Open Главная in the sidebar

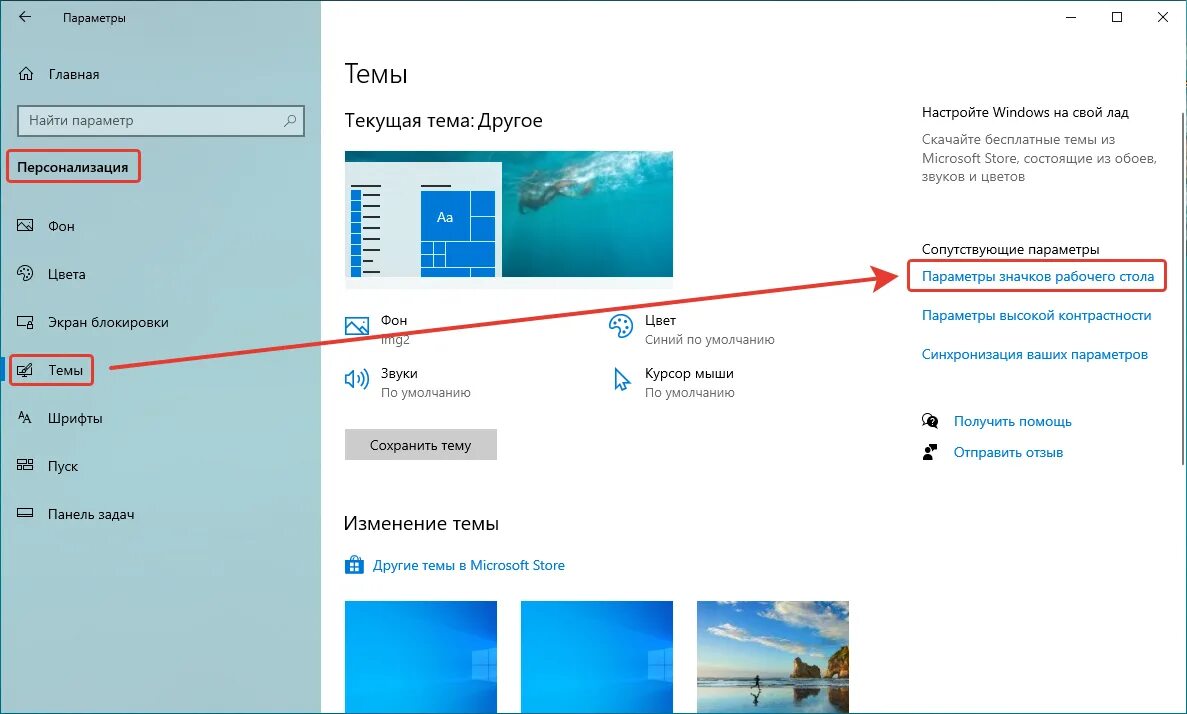pyautogui.click(x=73, y=74)
